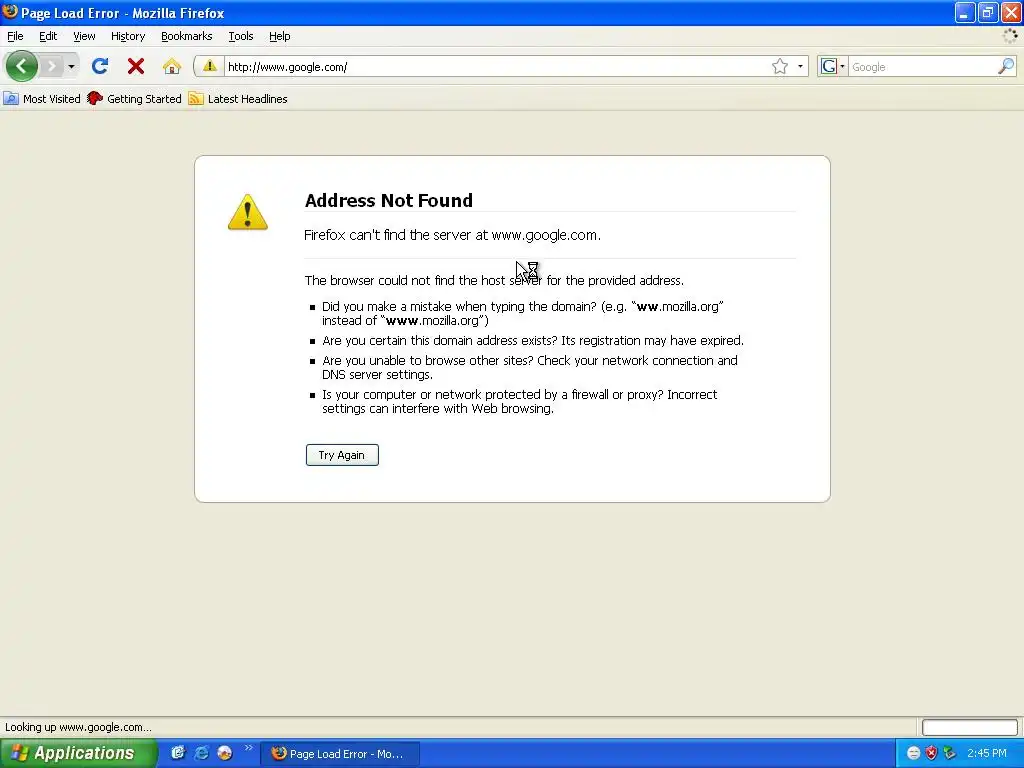Viewport: 1024px width, 768px height.
Task: Bookmark this page with the star icon
Action: [779, 67]
